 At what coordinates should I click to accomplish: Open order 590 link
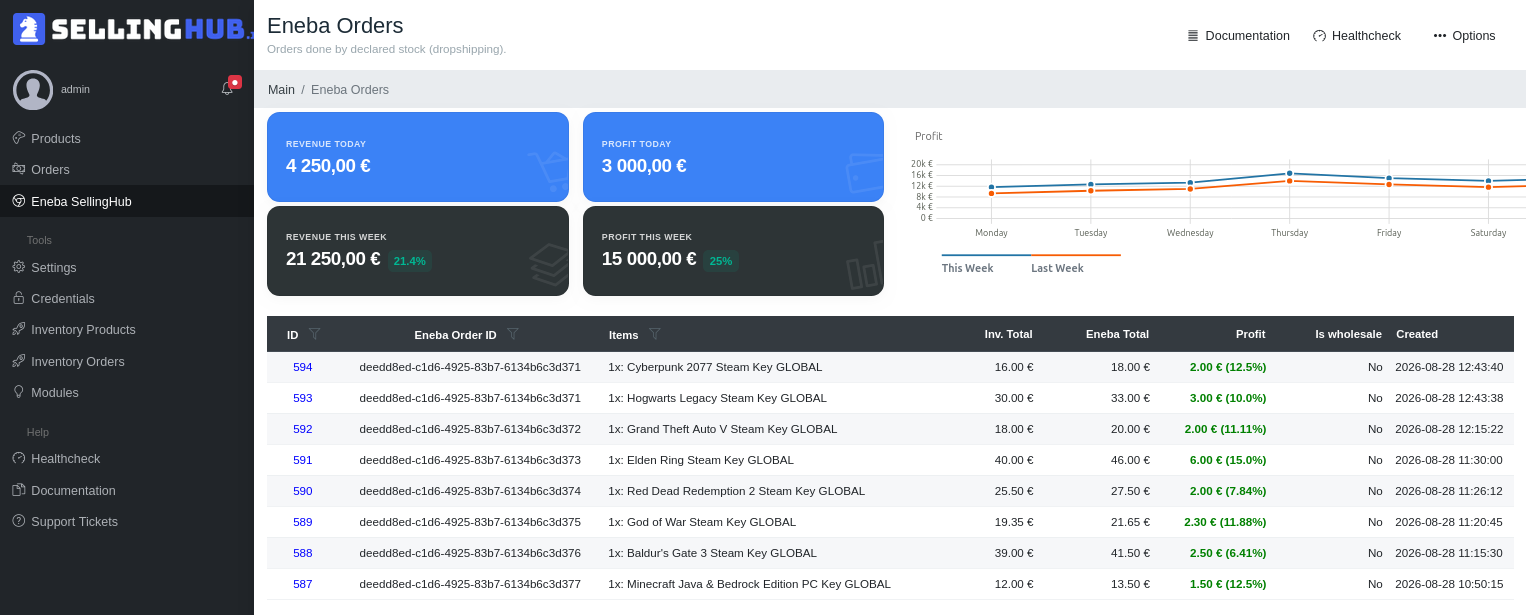pos(302,491)
